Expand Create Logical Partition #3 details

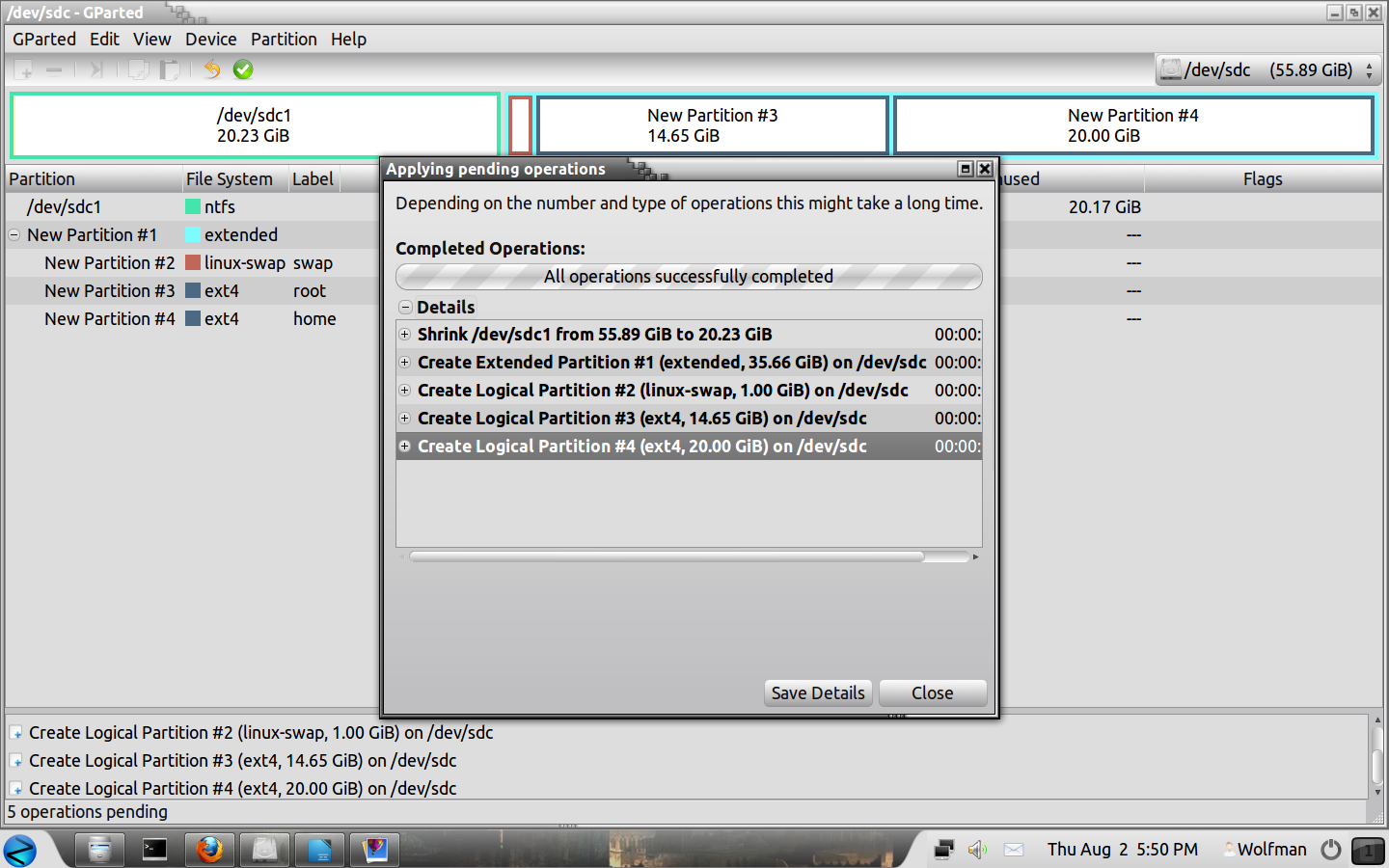click(405, 419)
